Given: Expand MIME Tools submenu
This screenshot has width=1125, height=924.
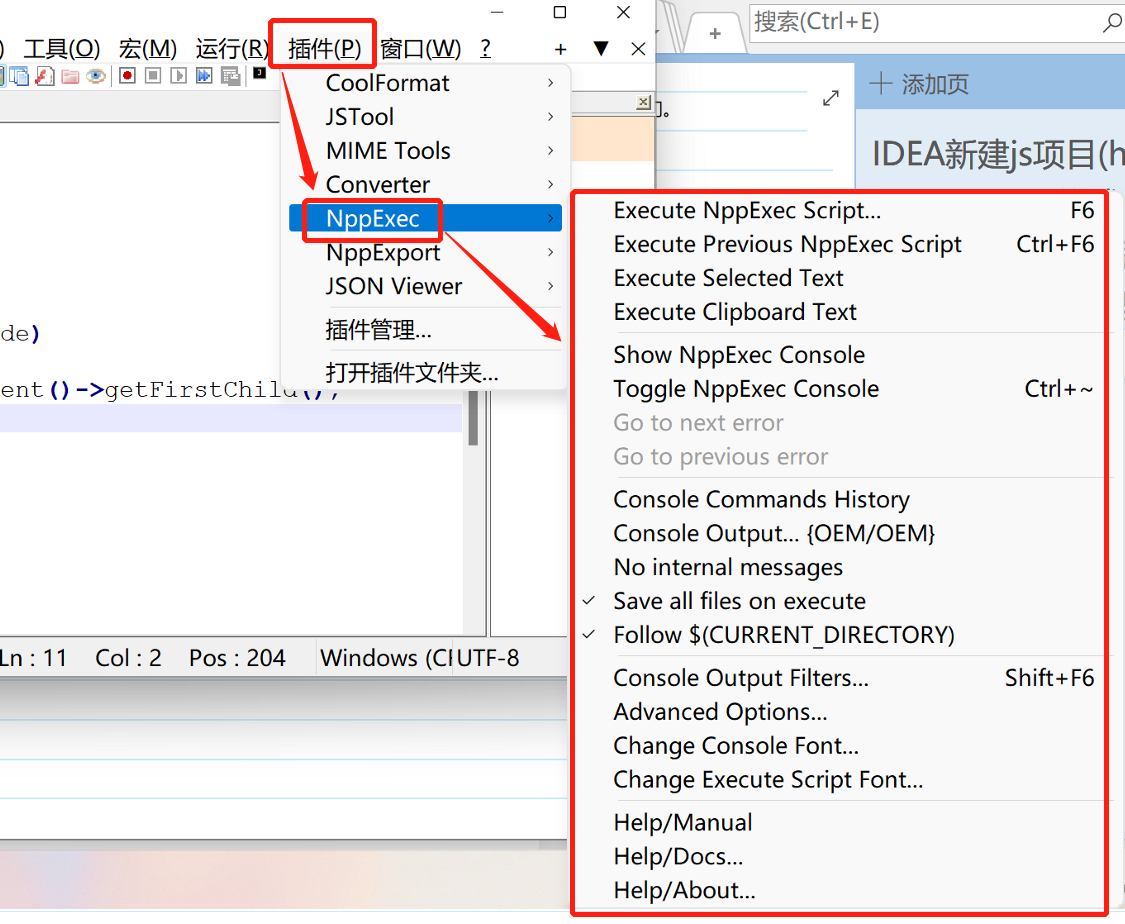Looking at the screenshot, I should (x=425, y=151).
